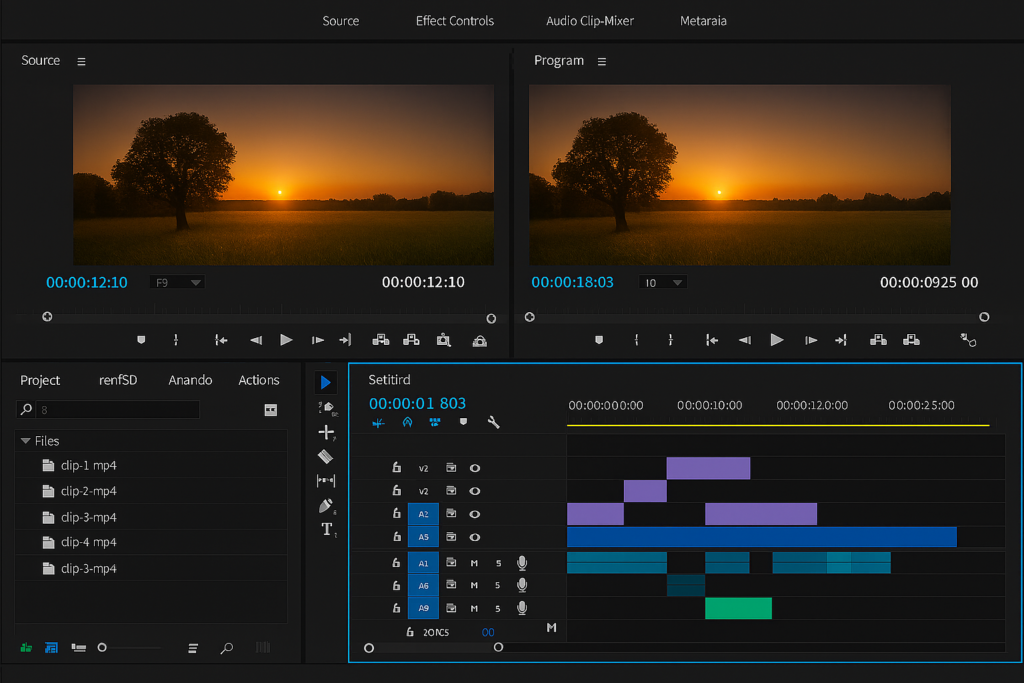The image size is (1024, 683).
Task: Select the Type tool in the toolbar
Action: click(x=326, y=529)
